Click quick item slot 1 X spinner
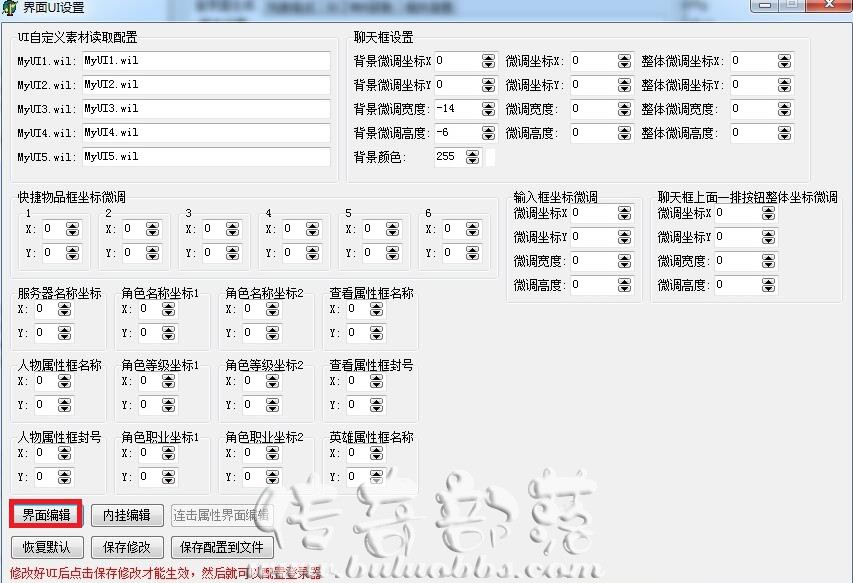Screen dimensions: 853x583 pos(72,230)
